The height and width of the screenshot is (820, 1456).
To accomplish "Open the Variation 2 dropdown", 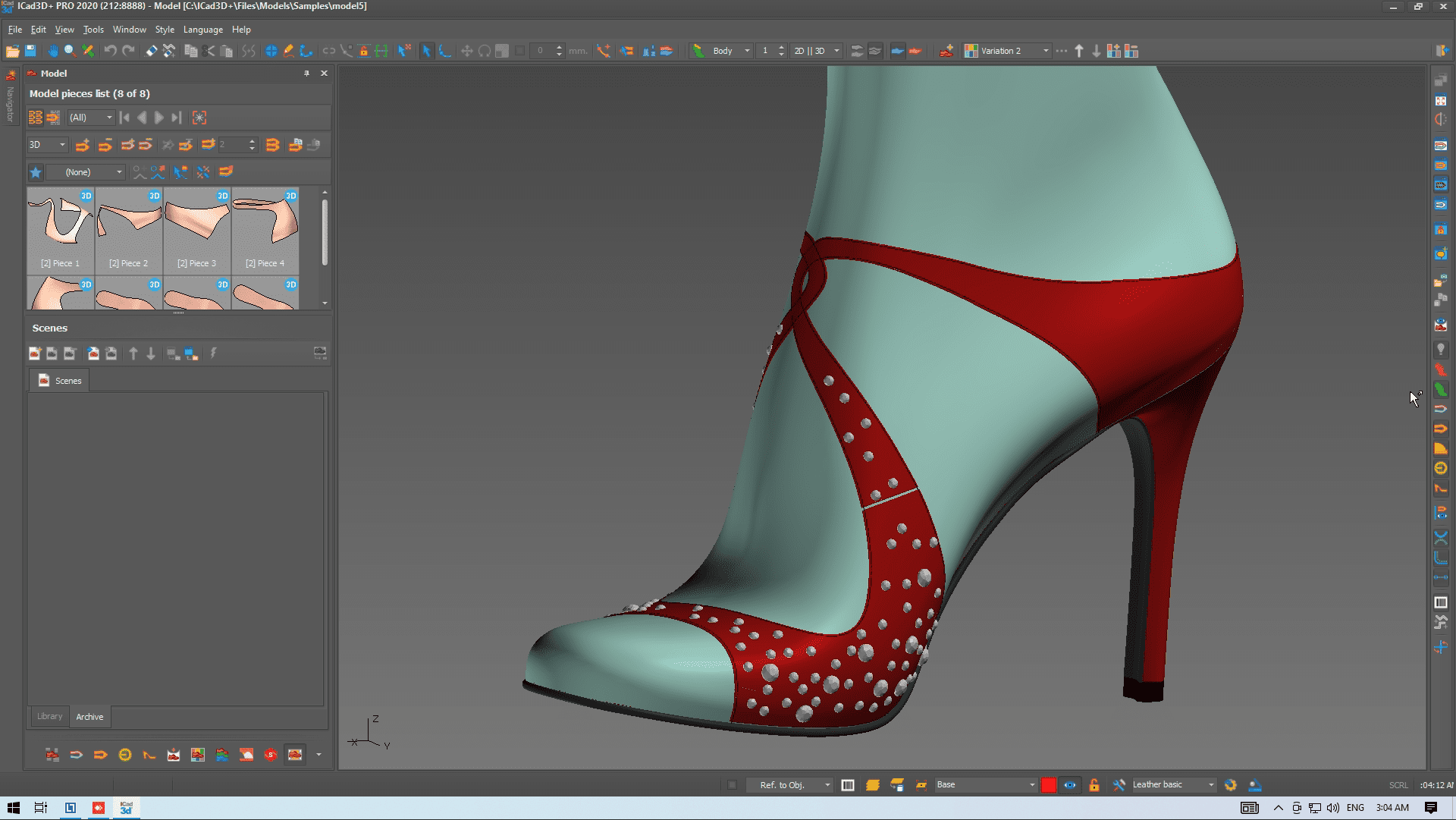I will click(x=1046, y=51).
